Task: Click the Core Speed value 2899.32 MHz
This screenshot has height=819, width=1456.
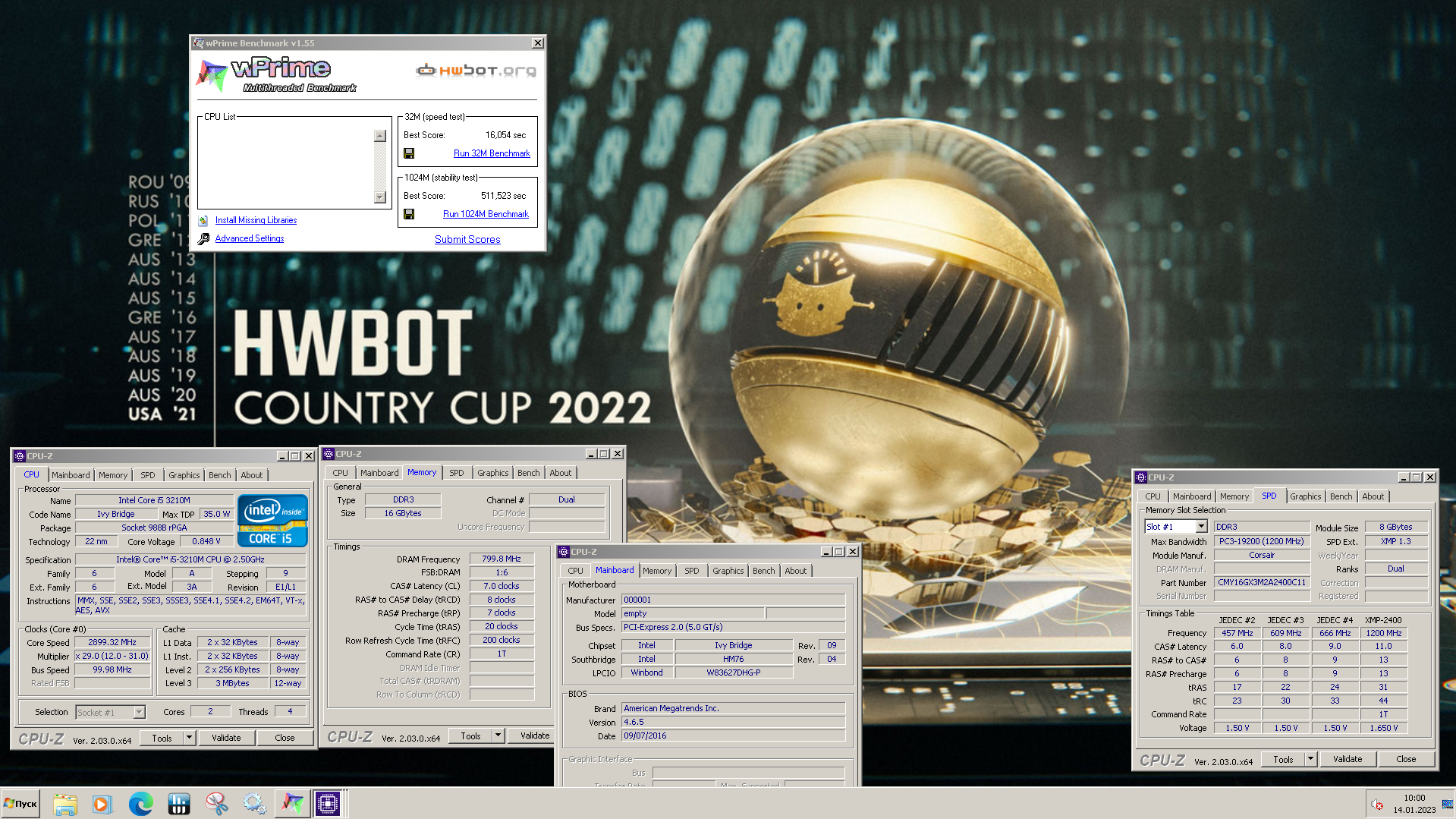Action: [112, 642]
